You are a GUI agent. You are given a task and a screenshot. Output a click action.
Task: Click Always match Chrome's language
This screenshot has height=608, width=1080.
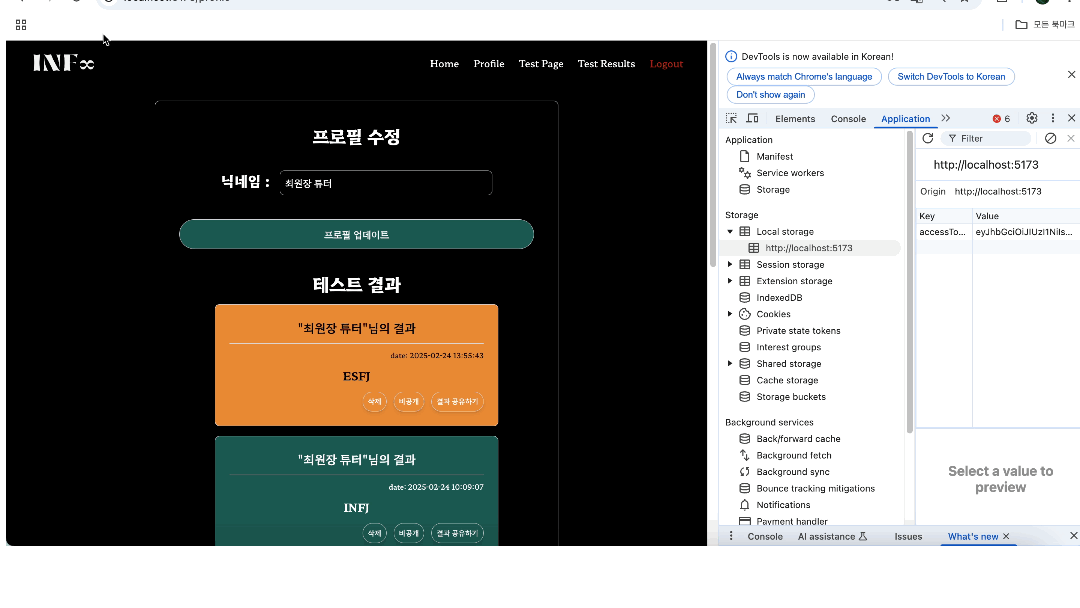[804, 76]
